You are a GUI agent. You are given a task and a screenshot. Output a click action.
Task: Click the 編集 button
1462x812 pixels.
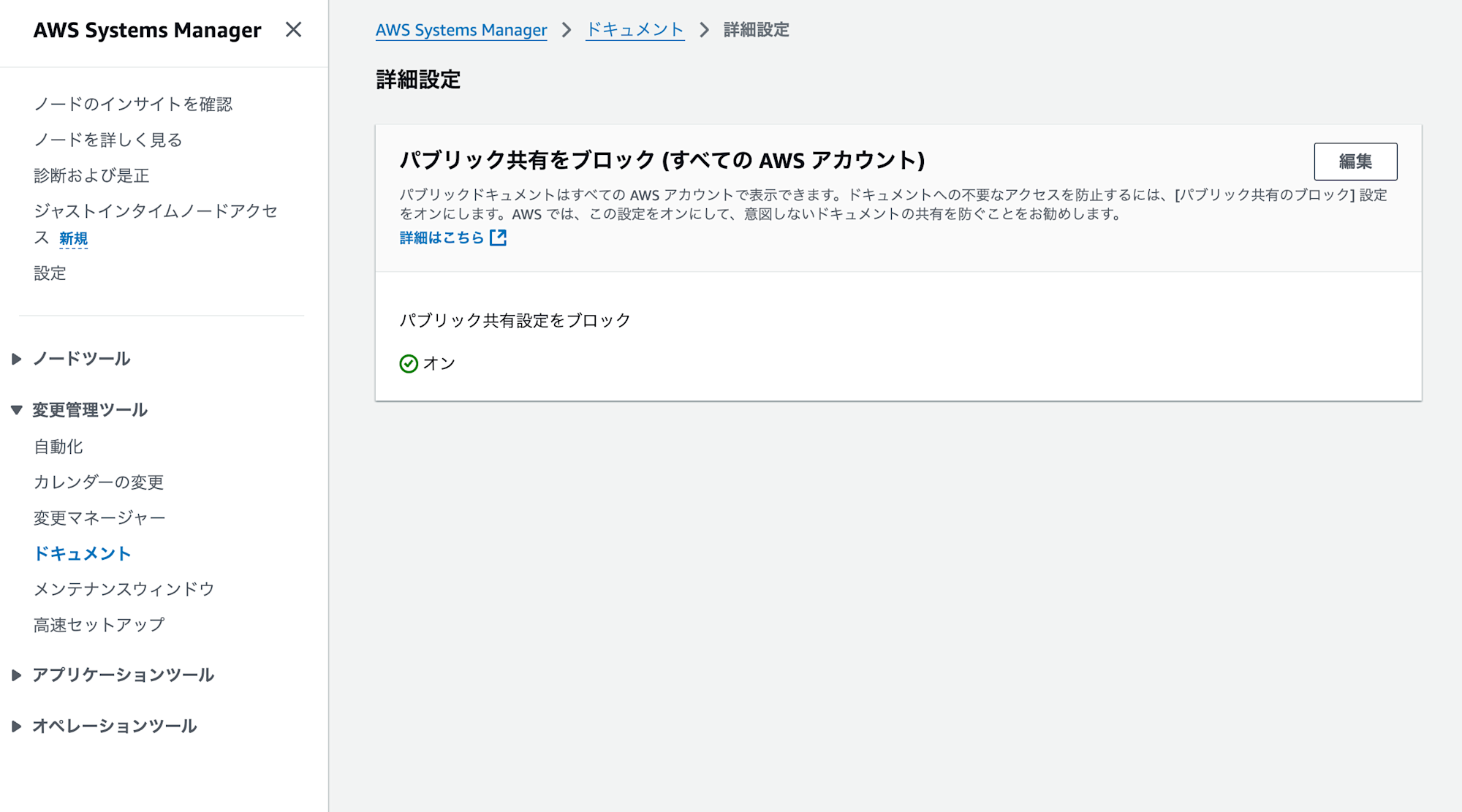pos(1355,162)
